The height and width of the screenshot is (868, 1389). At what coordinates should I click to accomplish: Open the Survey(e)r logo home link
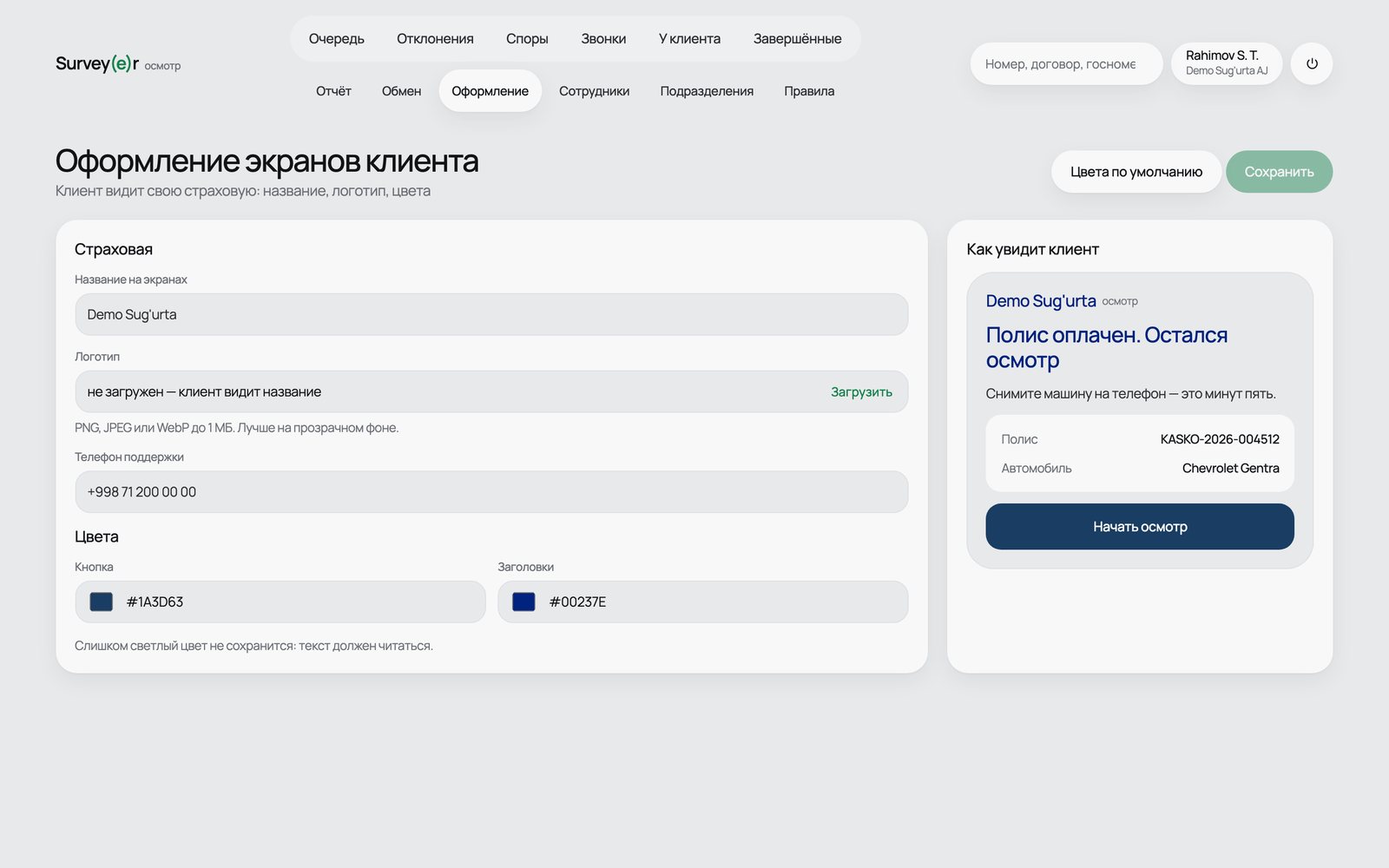pos(118,64)
